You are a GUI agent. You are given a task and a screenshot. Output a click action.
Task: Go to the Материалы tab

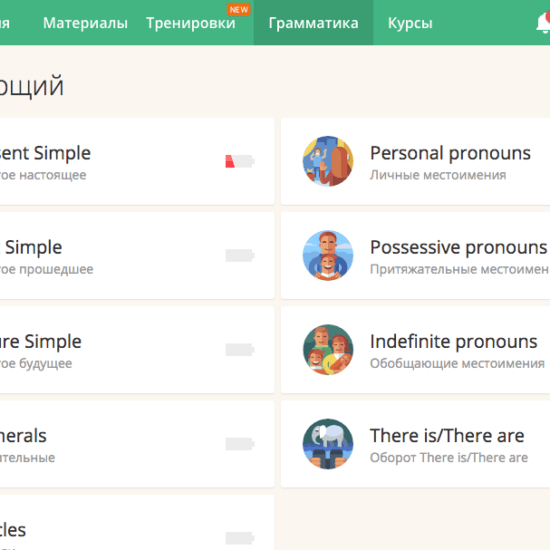[85, 23]
